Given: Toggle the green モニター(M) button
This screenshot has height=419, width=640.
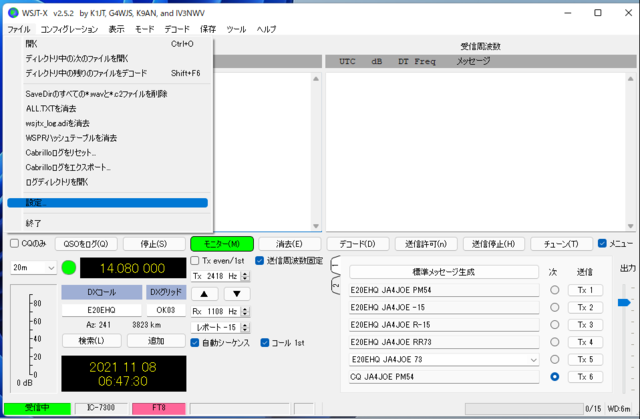Looking at the screenshot, I should click(222, 244).
